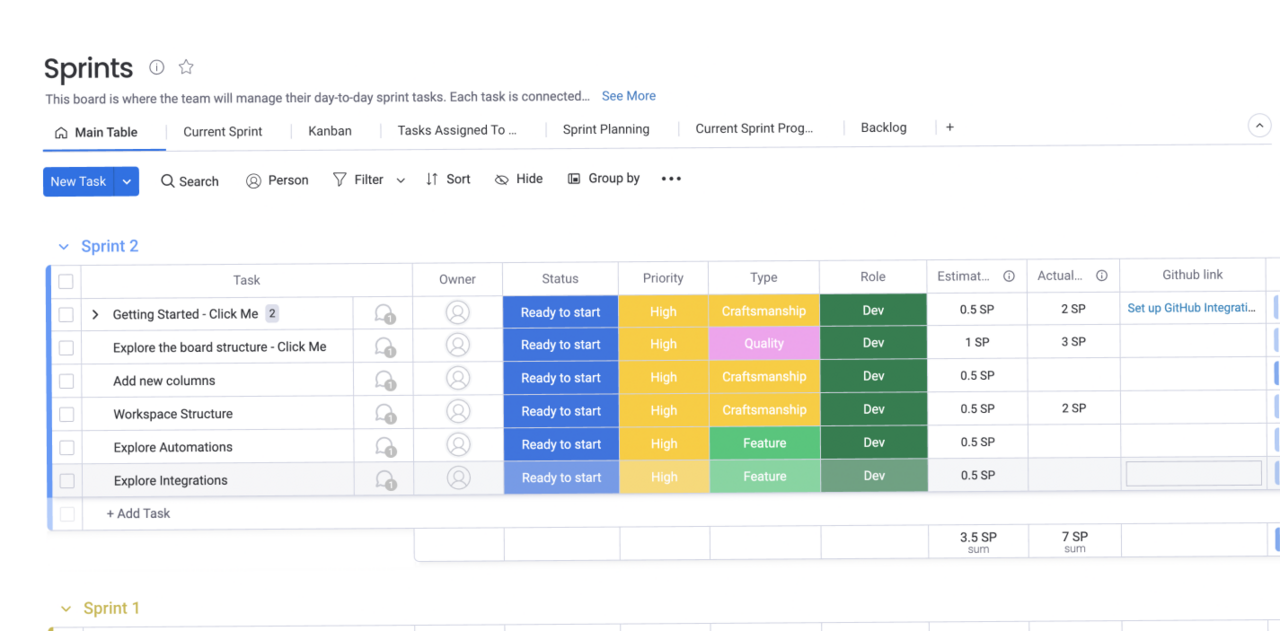
Task: Tick the Explore Integrations row checkbox
Action: 66,481
